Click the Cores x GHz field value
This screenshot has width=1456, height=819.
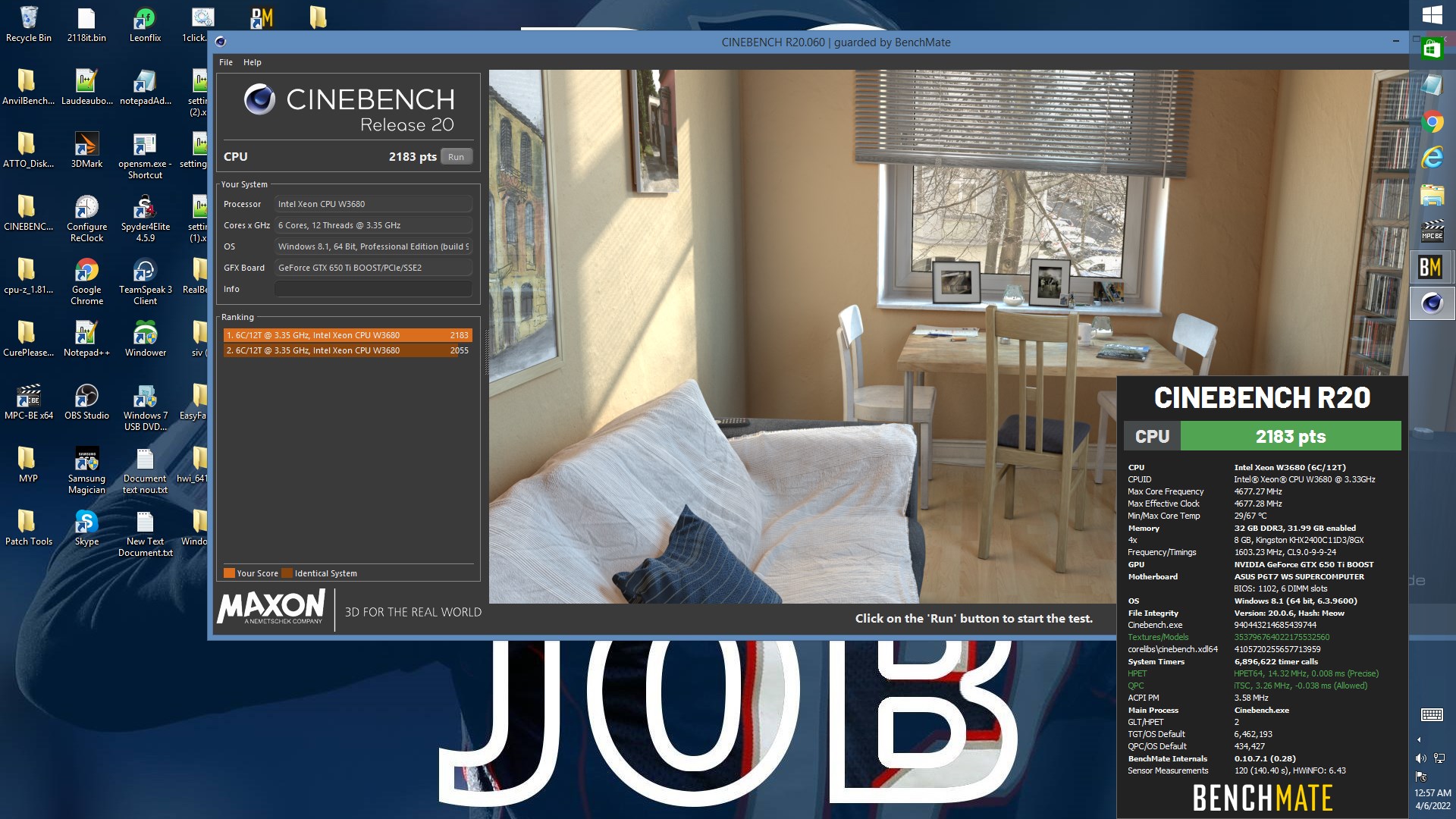(x=373, y=225)
